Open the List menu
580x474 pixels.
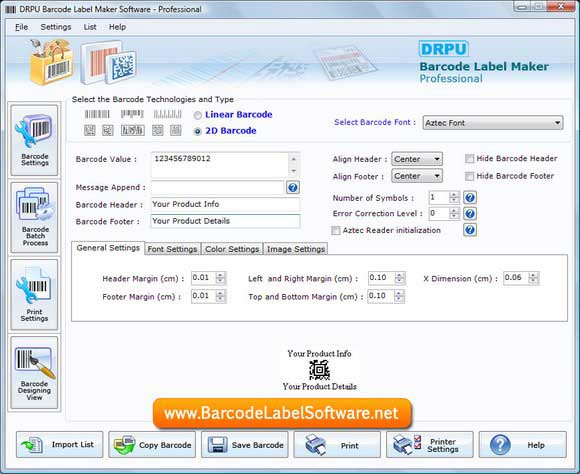(90, 27)
